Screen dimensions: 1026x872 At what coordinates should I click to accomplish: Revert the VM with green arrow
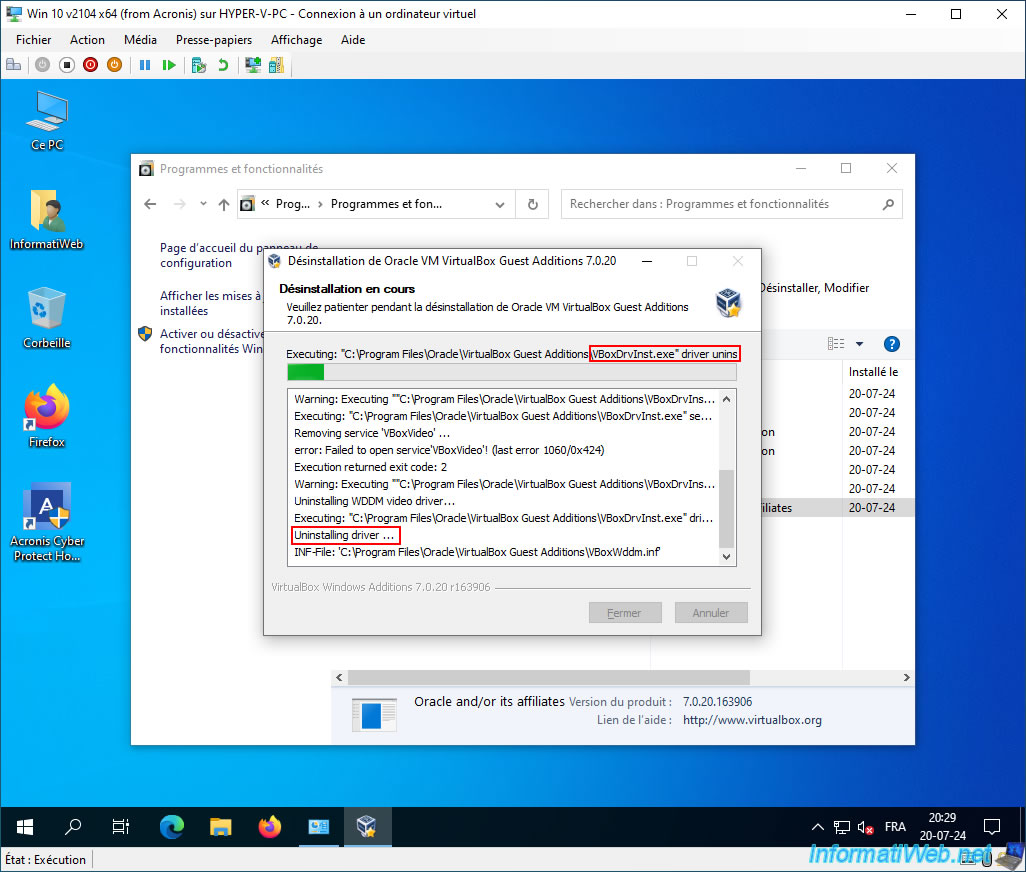point(223,65)
